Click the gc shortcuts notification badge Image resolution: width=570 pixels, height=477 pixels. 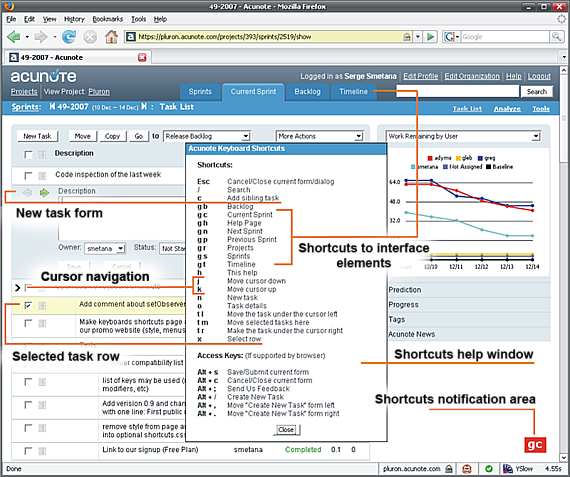[x=535, y=445]
